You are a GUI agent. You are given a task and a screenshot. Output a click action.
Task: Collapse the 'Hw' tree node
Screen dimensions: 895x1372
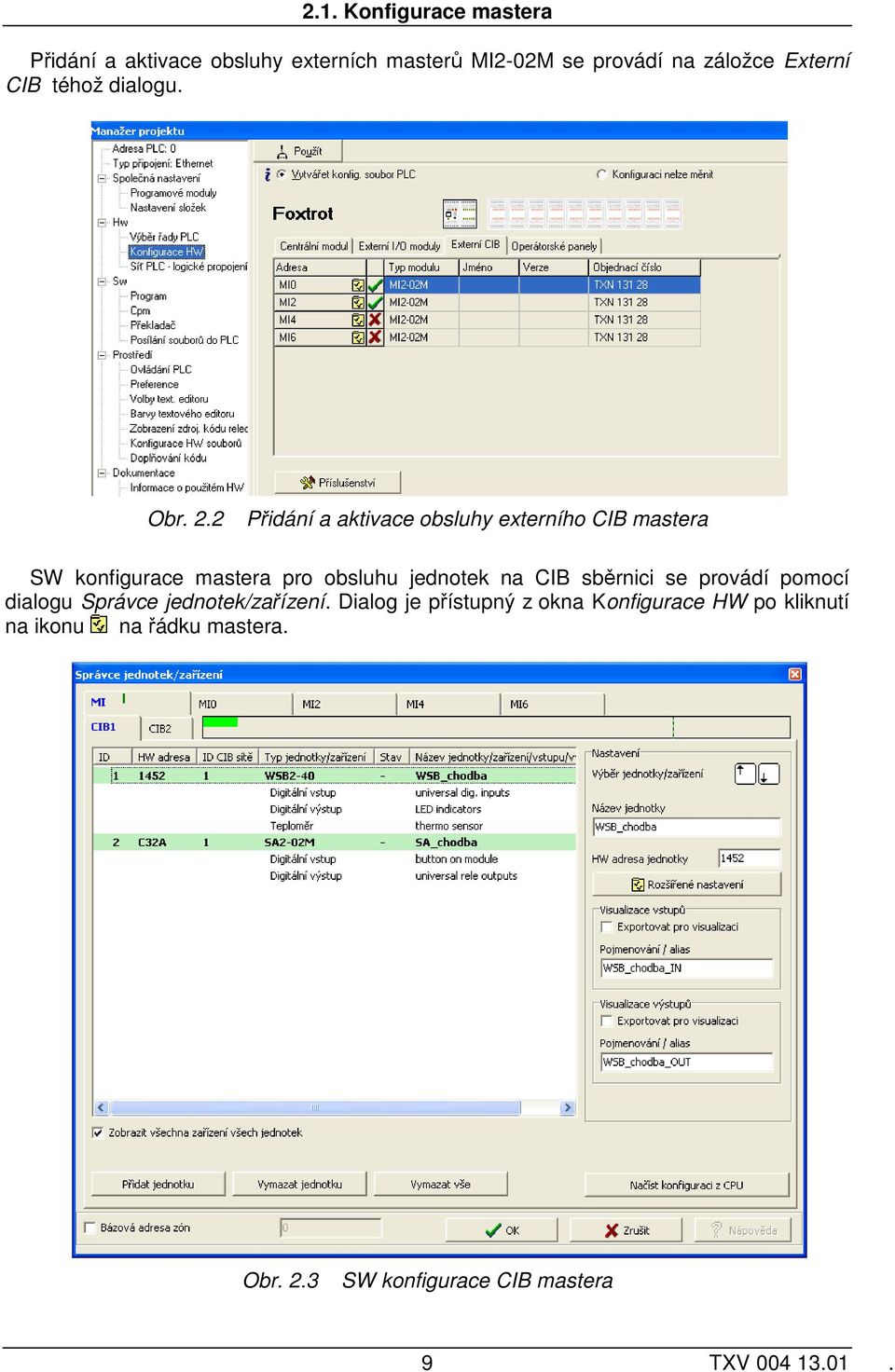[102, 223]
